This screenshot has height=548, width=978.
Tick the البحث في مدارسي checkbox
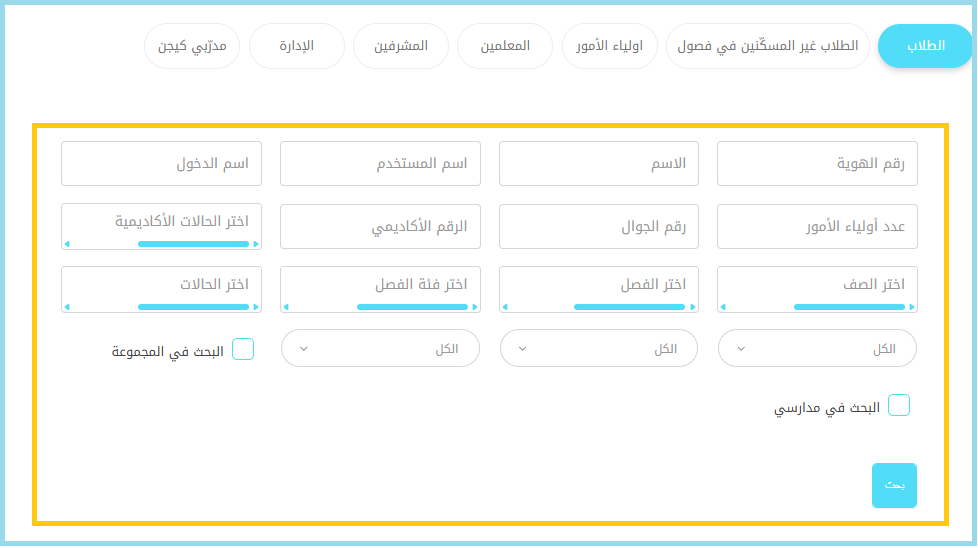(x=899, y=405)
